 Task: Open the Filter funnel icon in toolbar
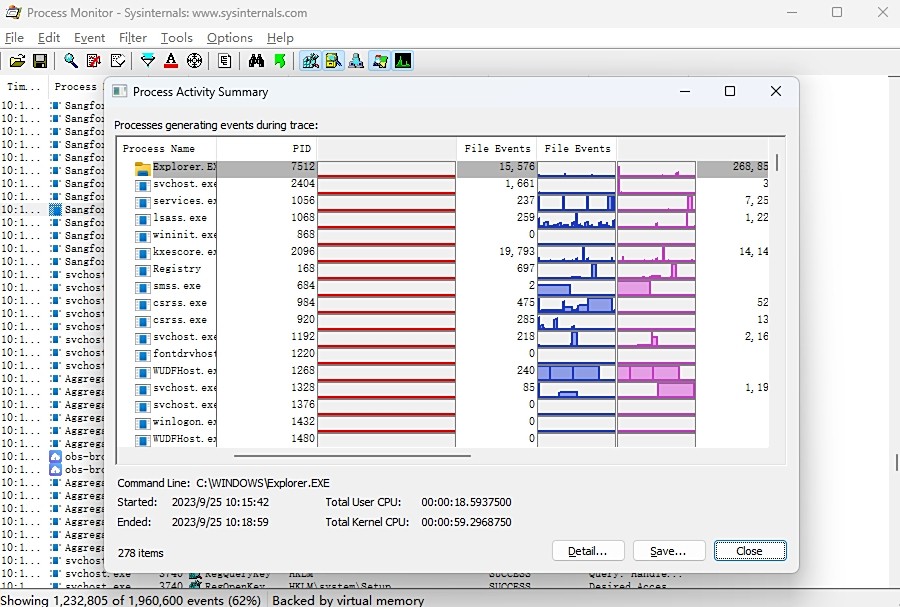(x=148, y=61)
